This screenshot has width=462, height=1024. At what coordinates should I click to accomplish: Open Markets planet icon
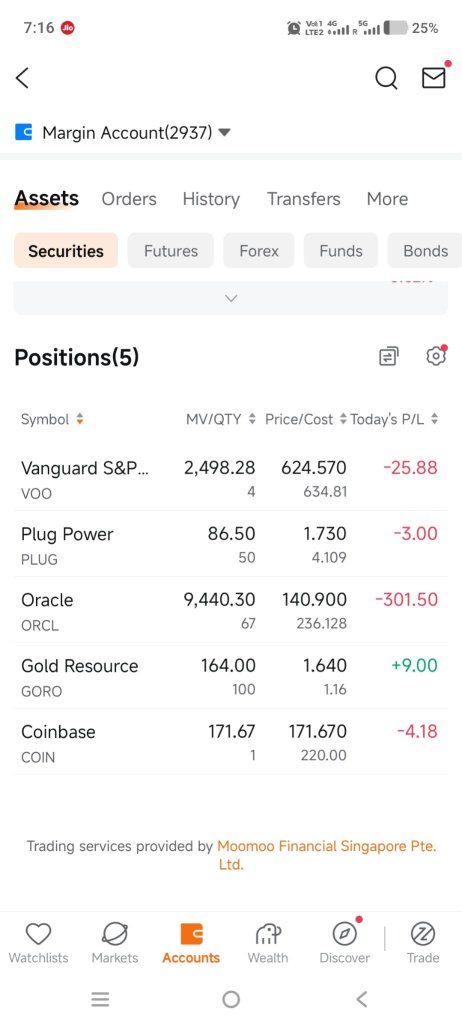click(115, 935)
